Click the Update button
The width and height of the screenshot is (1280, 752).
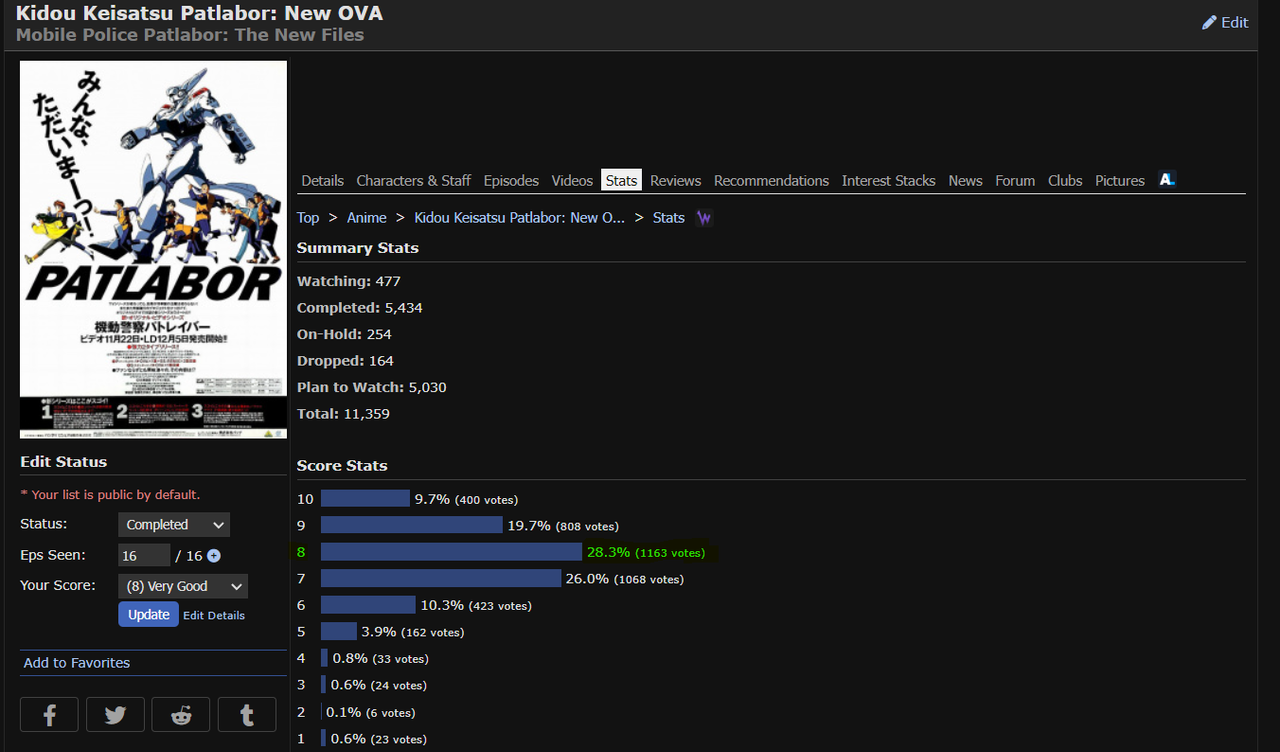[x=148, y=614]
